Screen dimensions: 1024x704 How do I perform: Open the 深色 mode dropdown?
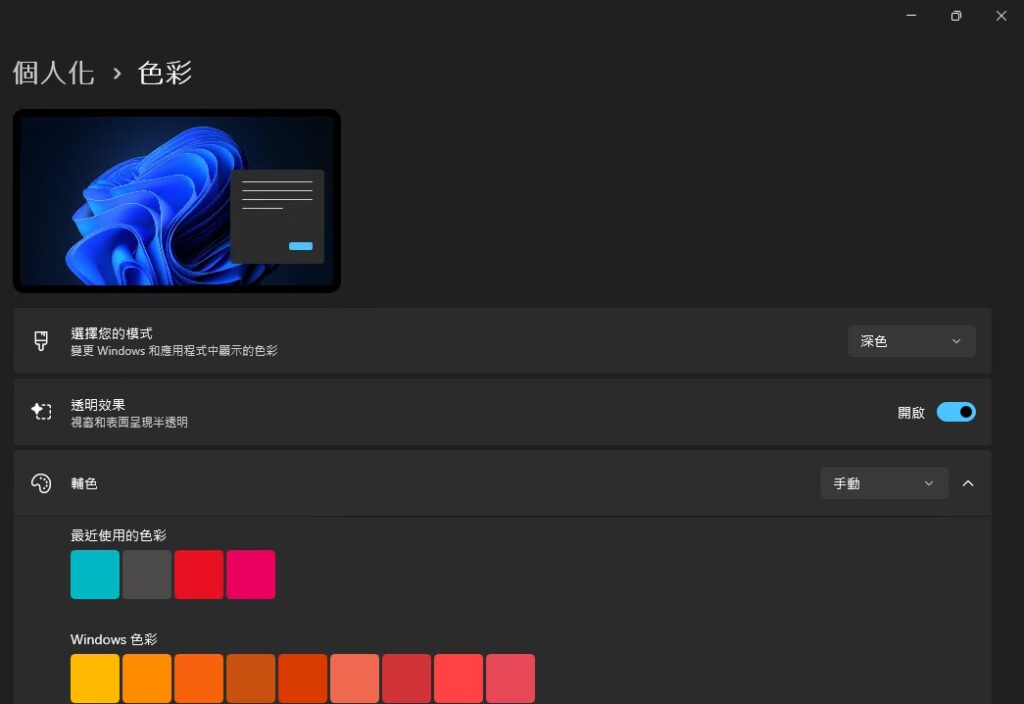coord(911,341)
